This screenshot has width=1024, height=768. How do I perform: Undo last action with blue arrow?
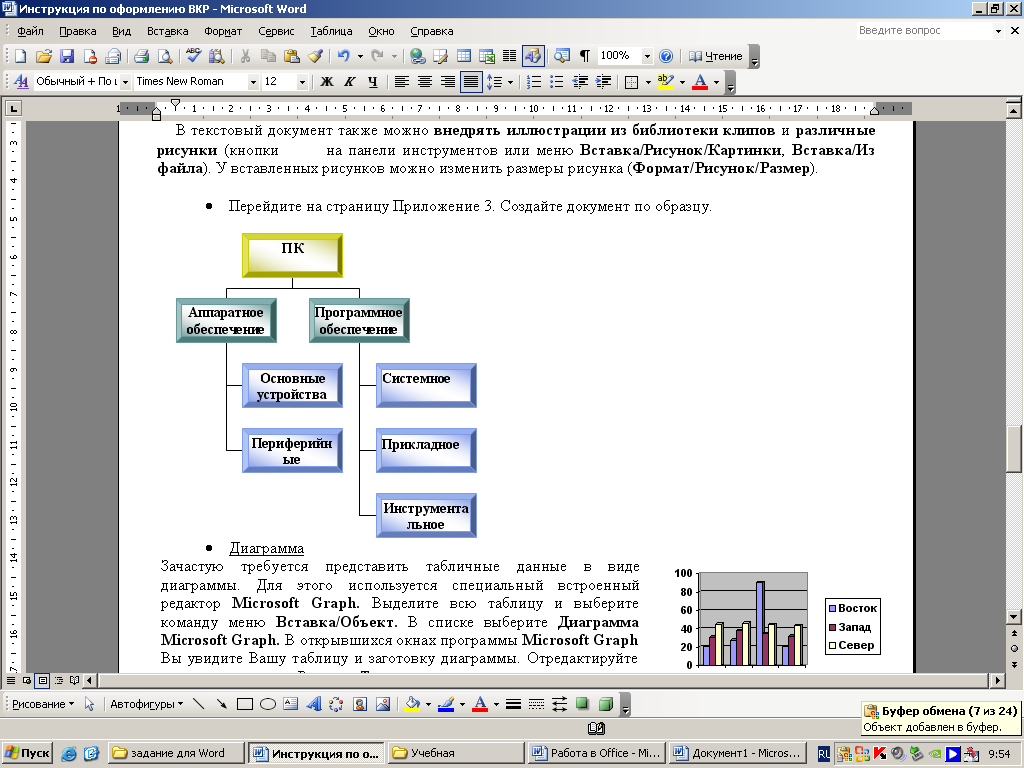[344, 56]
